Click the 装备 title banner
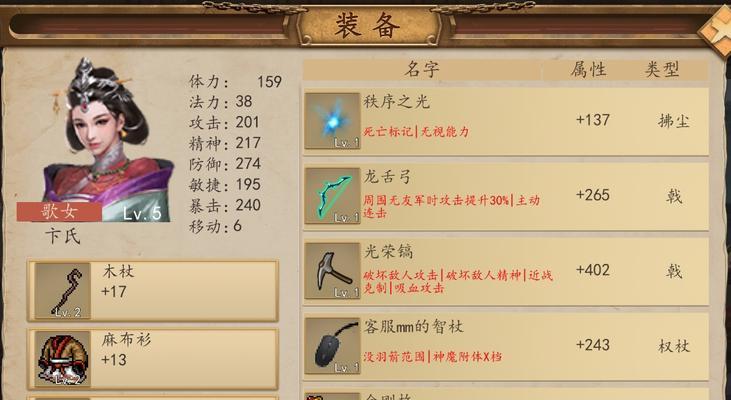This screenshot has width=731, height=400. [368, 25]
